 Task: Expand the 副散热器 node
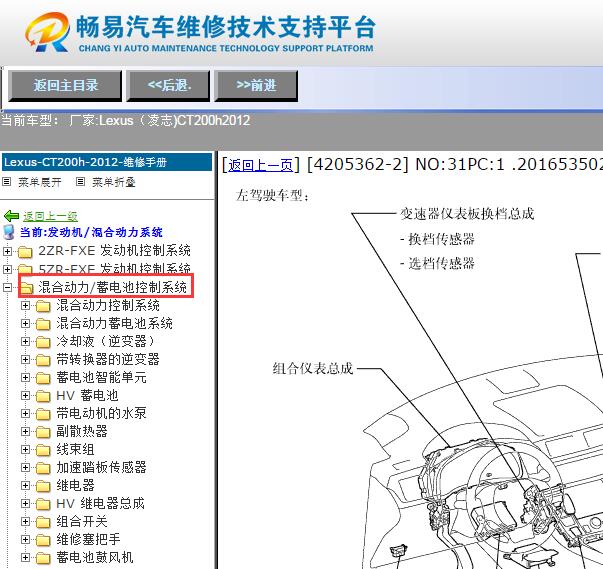[25, 431]
